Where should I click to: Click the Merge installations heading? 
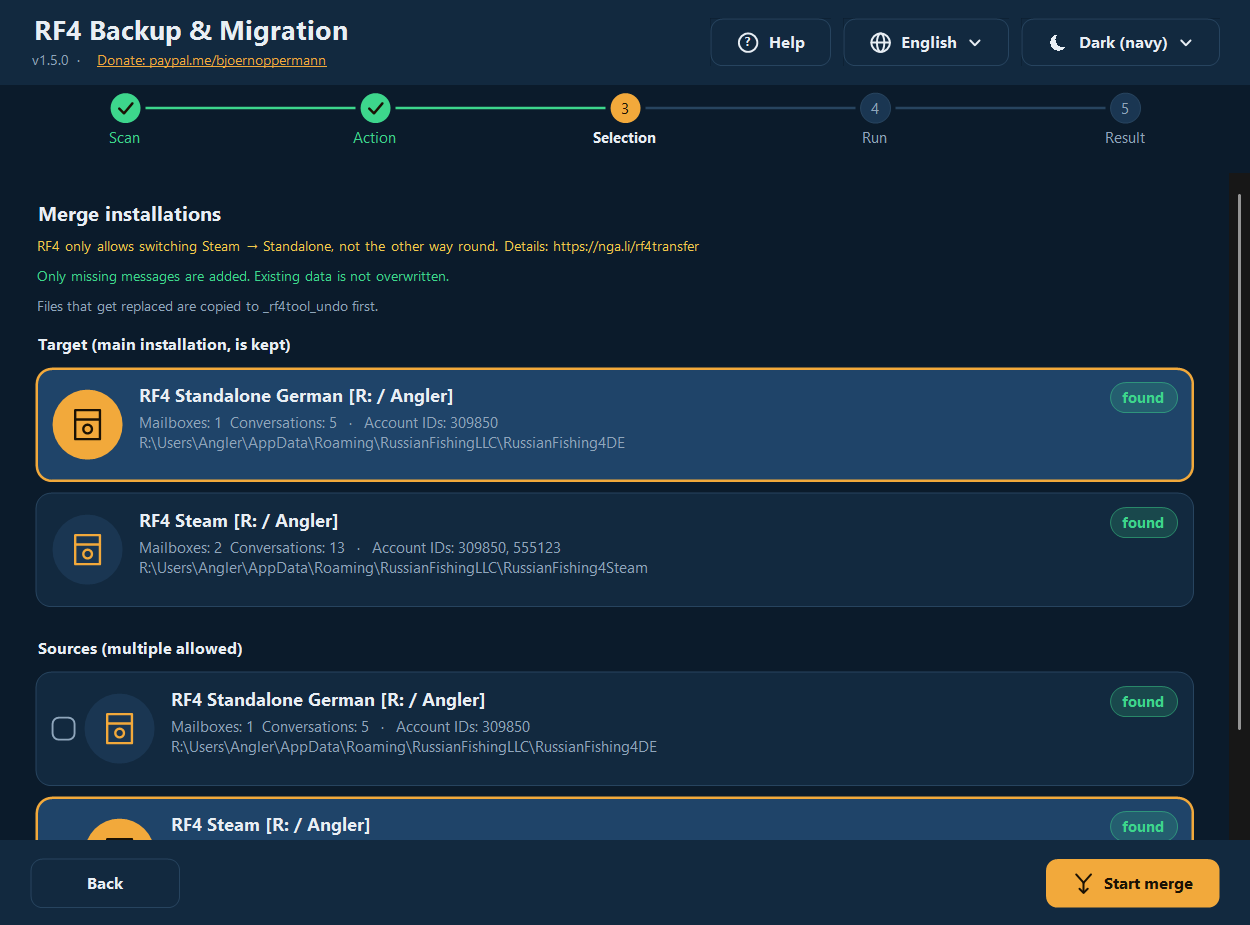(130, 214)
